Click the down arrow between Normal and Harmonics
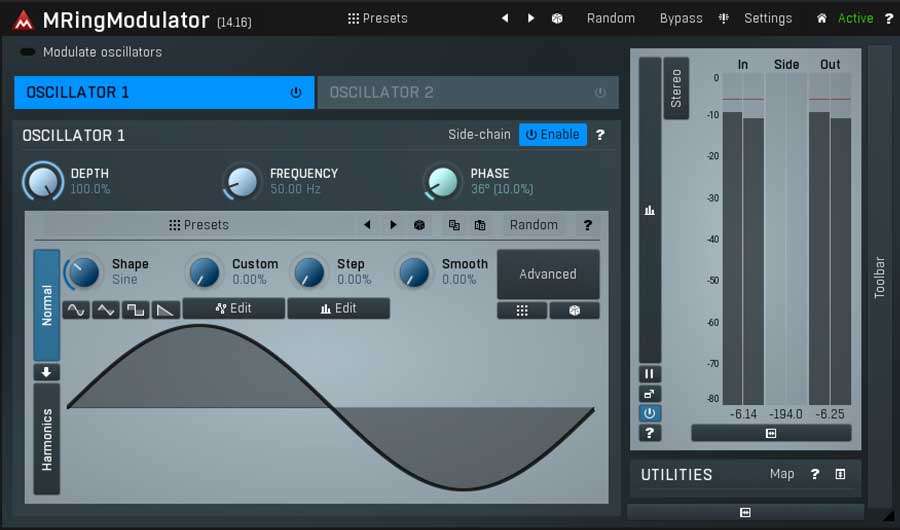Viewport: 900px width, 530px height. point(46,372)
